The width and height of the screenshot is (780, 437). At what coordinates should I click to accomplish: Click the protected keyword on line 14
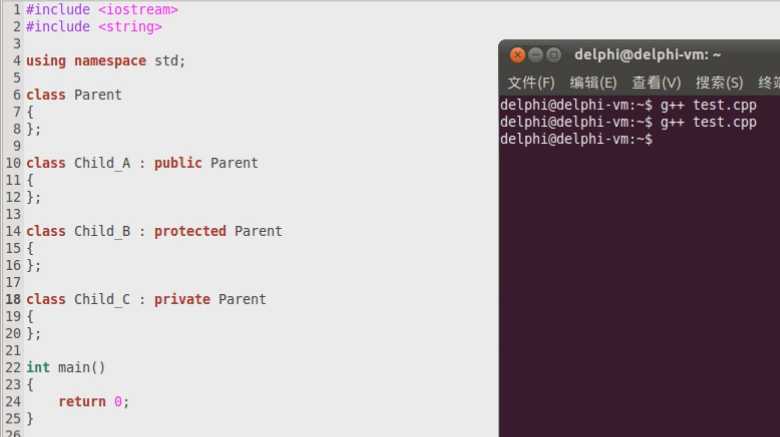[x=190, y=231]
